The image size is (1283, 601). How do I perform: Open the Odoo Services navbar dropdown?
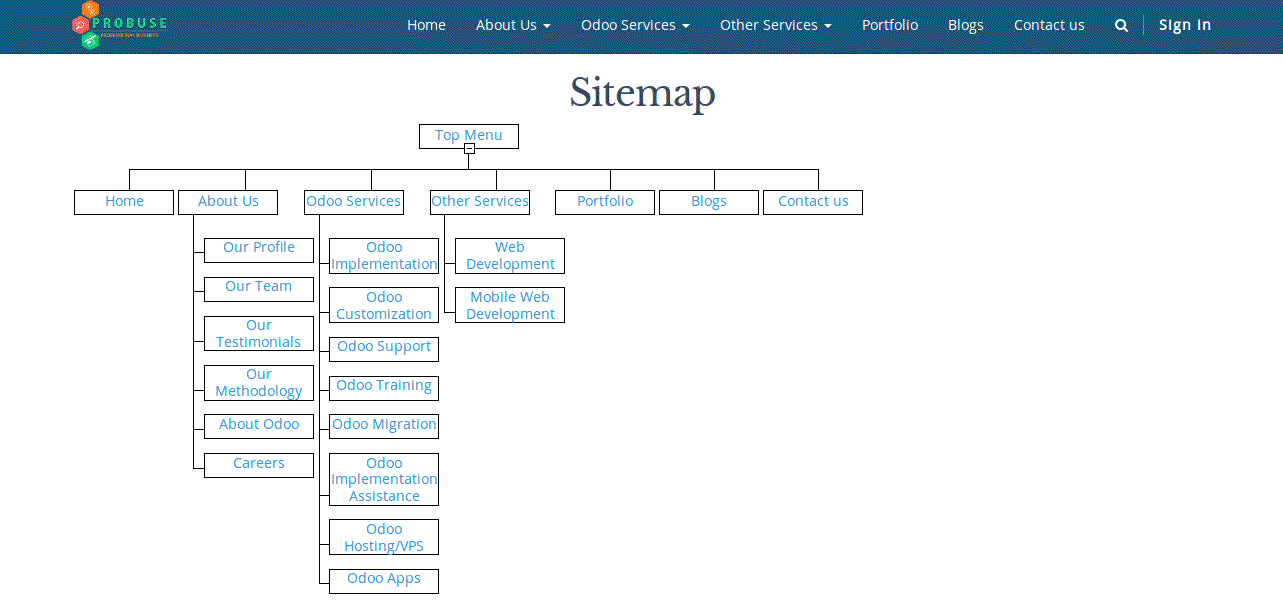(635, 26)
